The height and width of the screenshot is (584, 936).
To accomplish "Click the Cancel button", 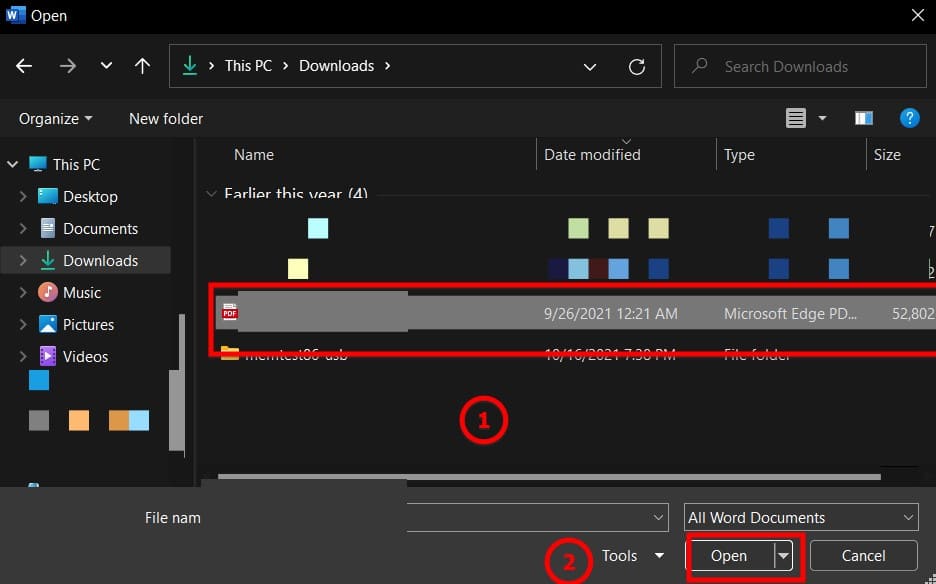I will (863, 556).
